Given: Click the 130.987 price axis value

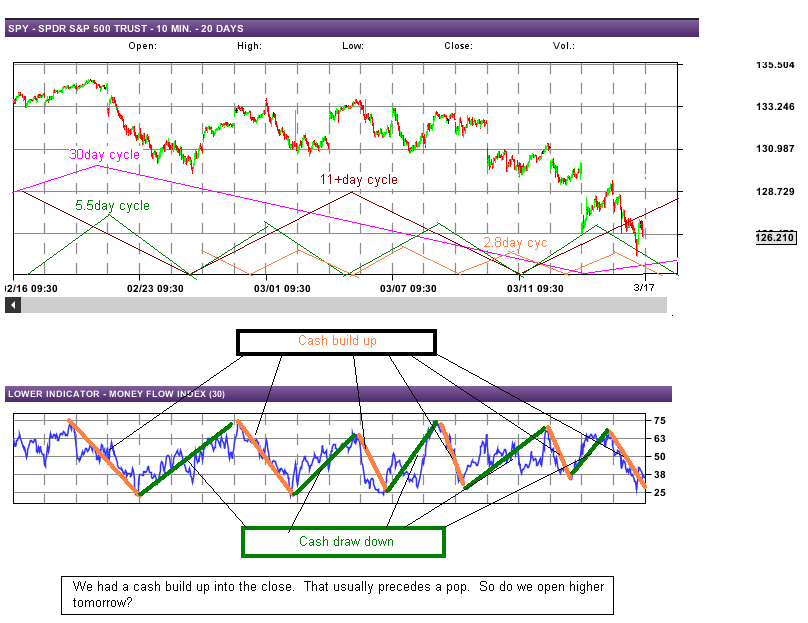Looking at the screenshot, I should click(x=775, y=149).
